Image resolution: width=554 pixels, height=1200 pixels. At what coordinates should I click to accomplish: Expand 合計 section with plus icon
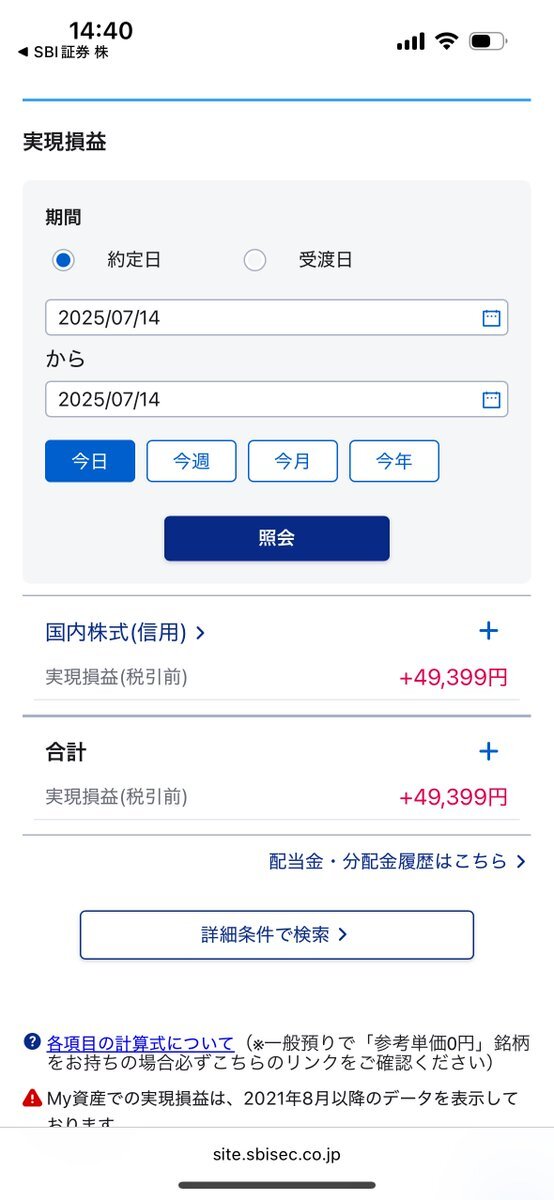click(x=488, y=751)
